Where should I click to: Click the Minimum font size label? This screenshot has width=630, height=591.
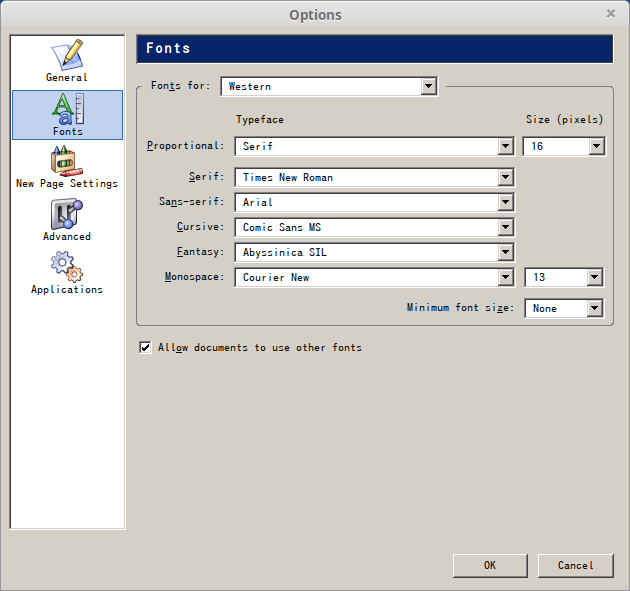(x=460, y=308)
